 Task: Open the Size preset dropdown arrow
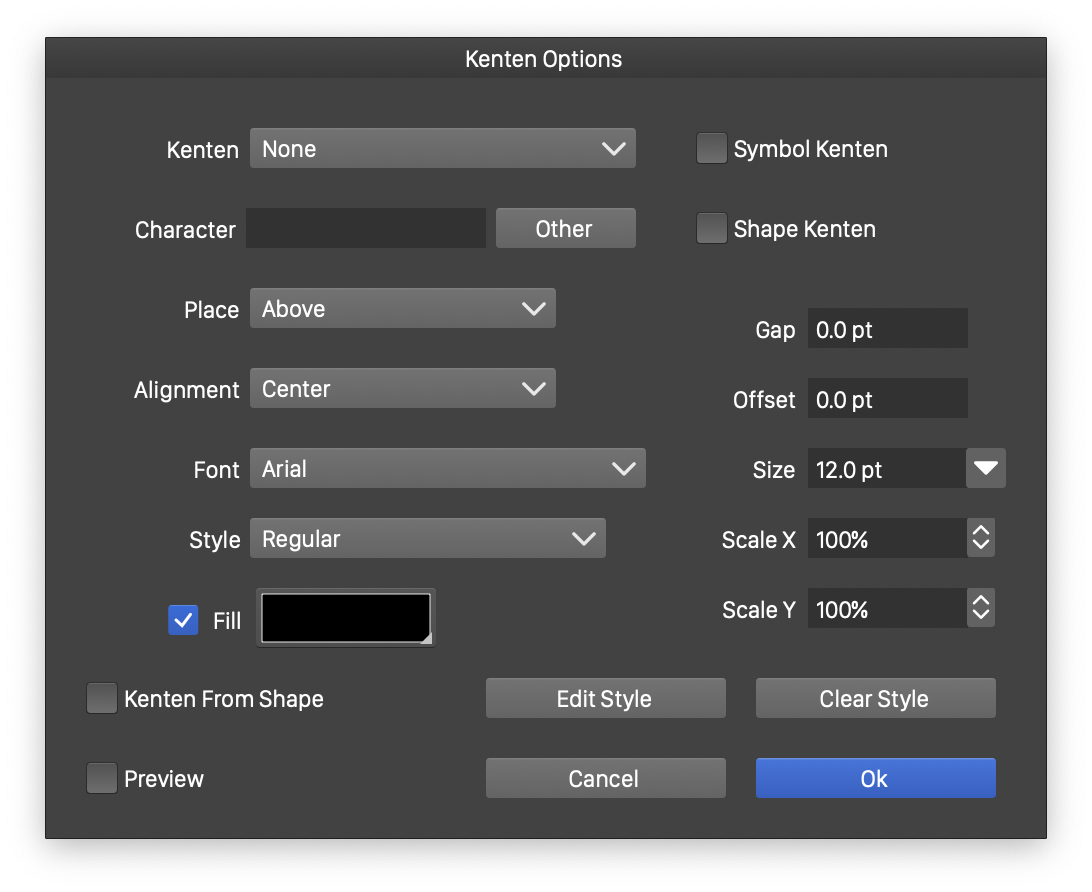tap(986, 469)
